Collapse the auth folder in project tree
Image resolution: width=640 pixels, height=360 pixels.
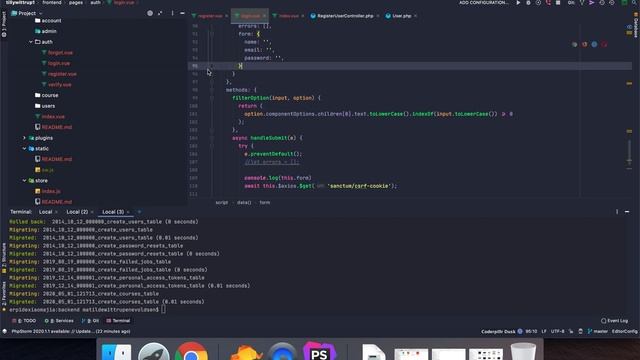(x=31, y=42)
